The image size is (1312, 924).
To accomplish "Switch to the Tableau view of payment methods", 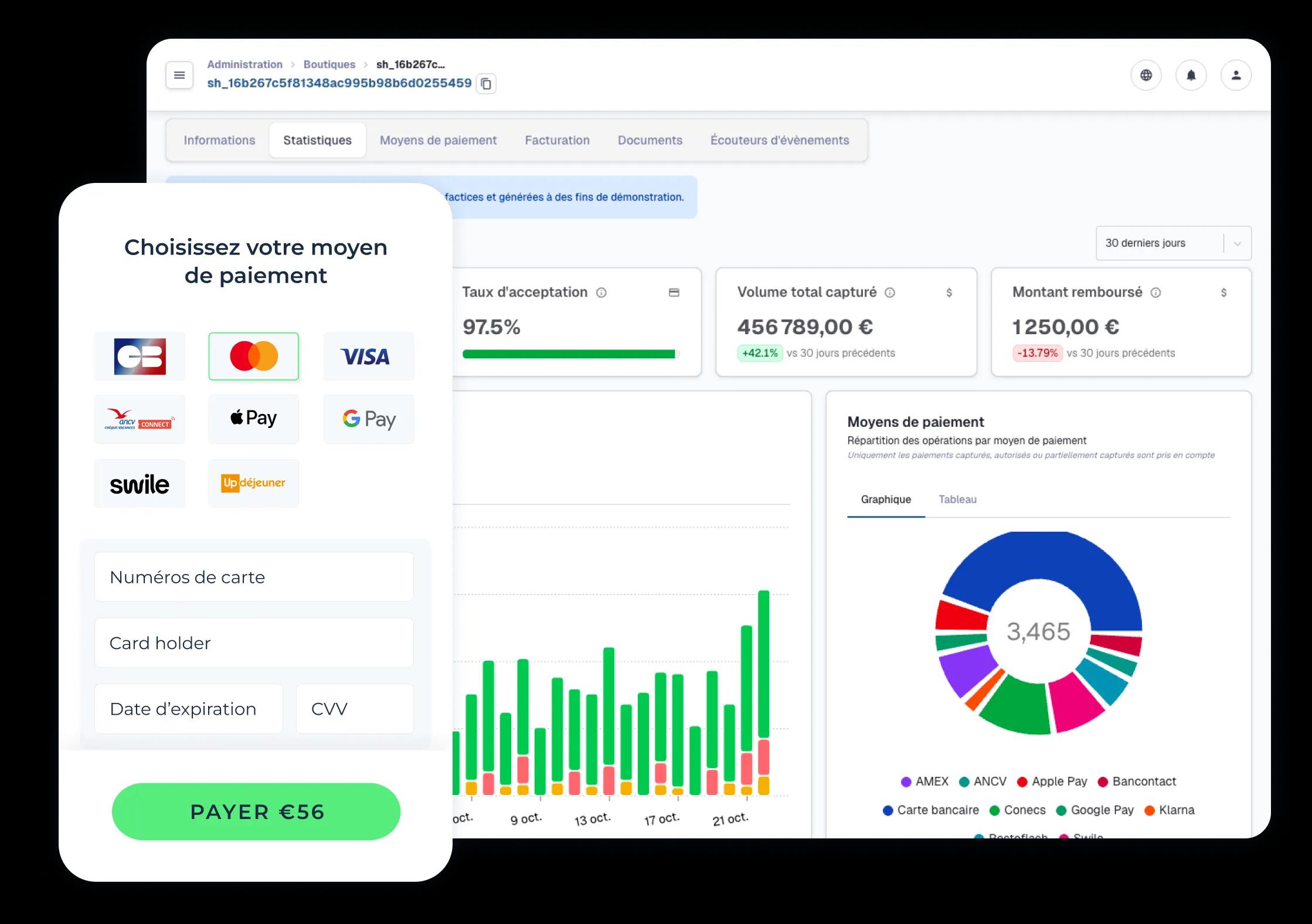I will coord(958,500).
